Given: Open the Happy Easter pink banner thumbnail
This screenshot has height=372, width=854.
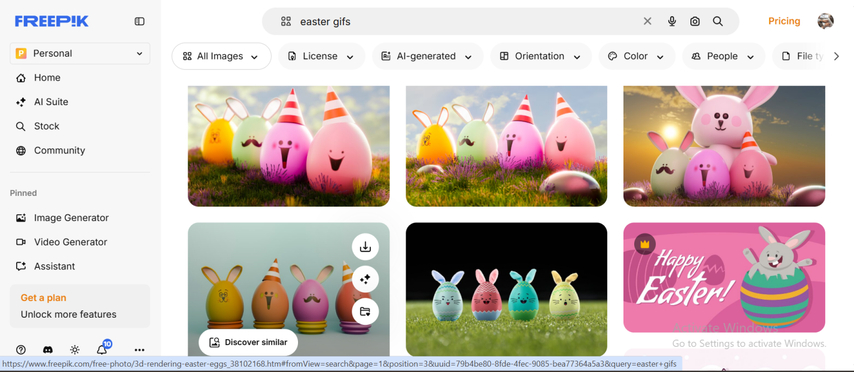Looking at the screenshot, I should pyautogui.click(x=724, y=277).
